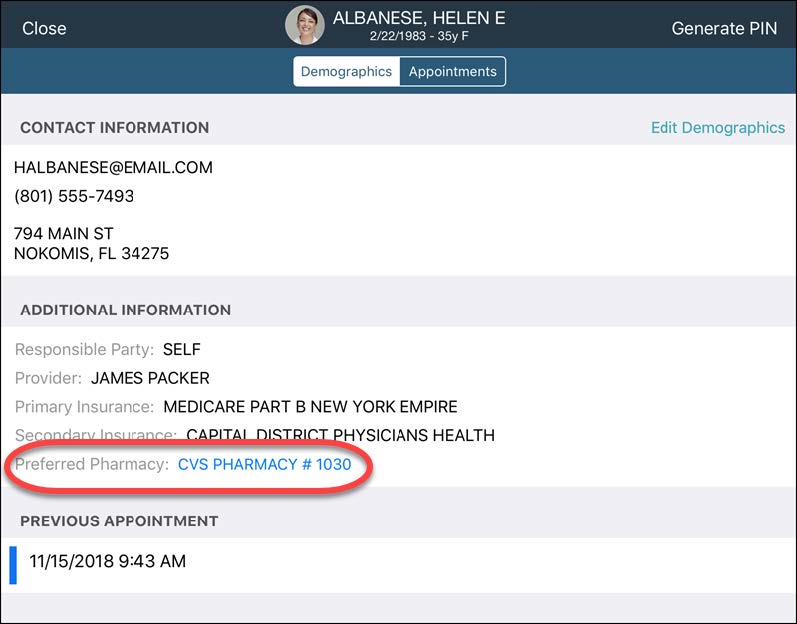Tap the NOKOMIS, FL 34275 line
797x624 pixels.
pos(91,254)
